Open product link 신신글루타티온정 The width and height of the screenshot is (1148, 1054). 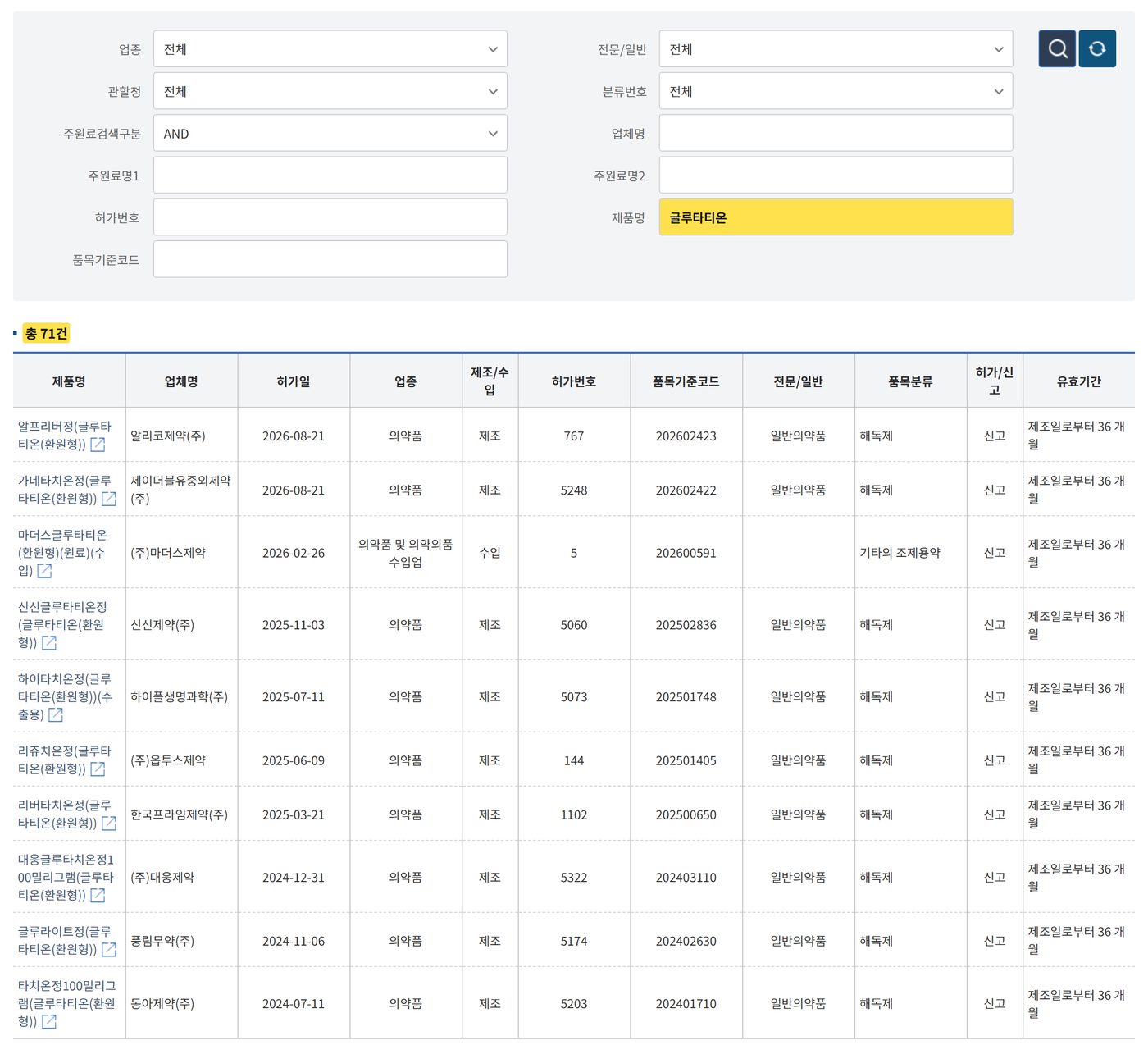[62, 625]
